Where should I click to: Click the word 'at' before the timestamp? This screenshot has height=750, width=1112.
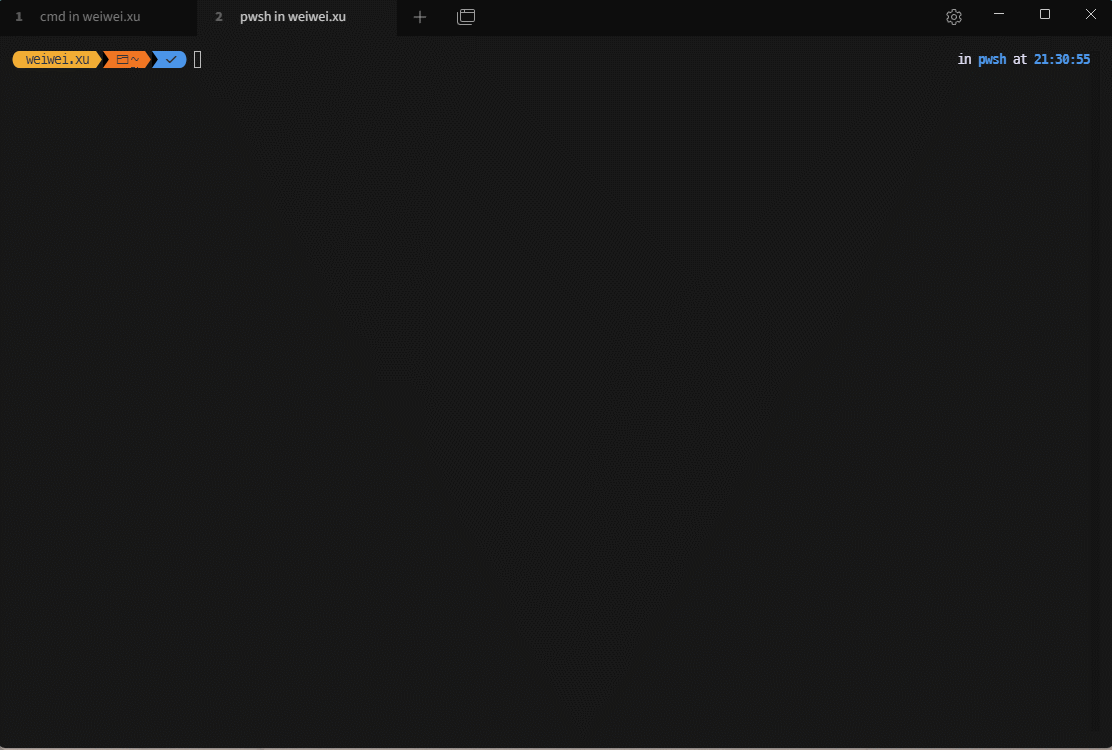[1019, 60]
